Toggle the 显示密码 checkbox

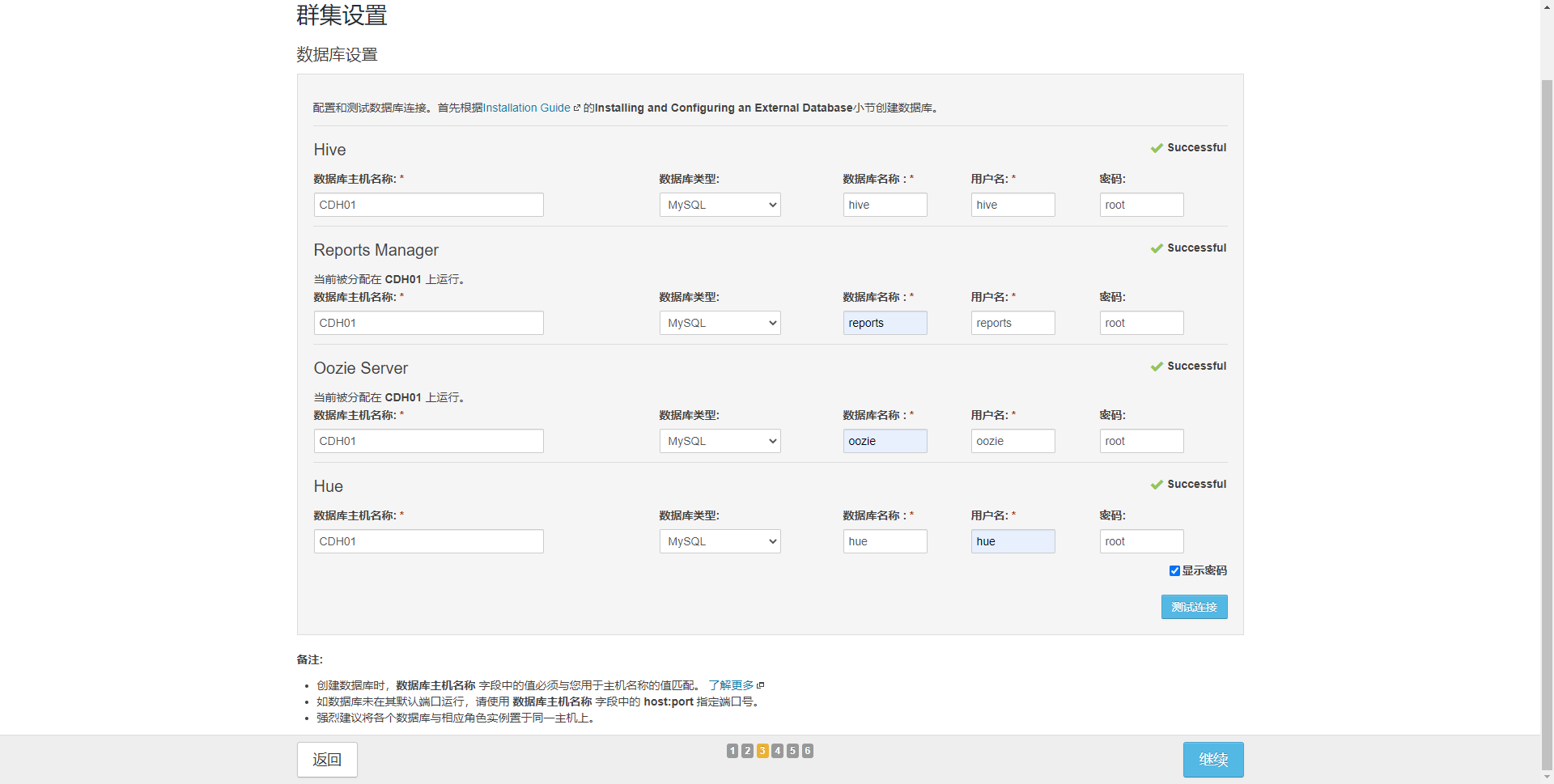(1174, 570)
